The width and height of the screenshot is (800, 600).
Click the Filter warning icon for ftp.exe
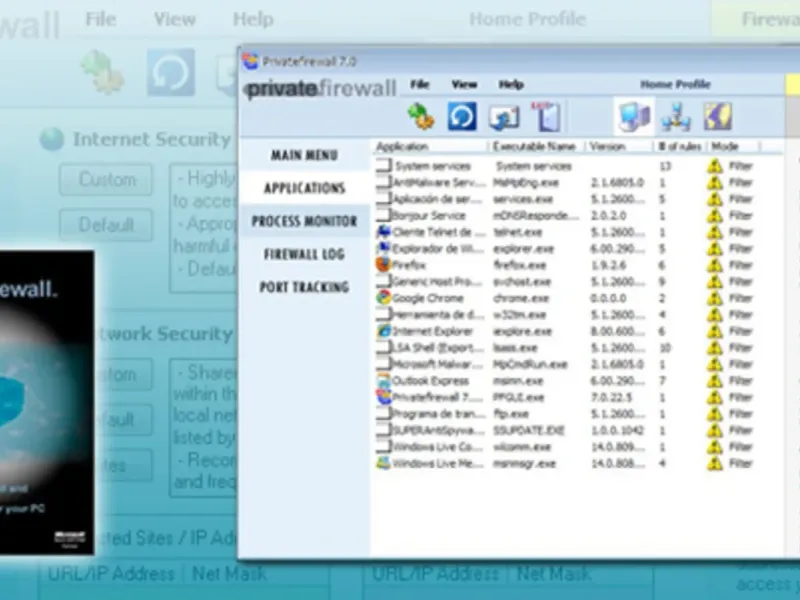(715, 414)
